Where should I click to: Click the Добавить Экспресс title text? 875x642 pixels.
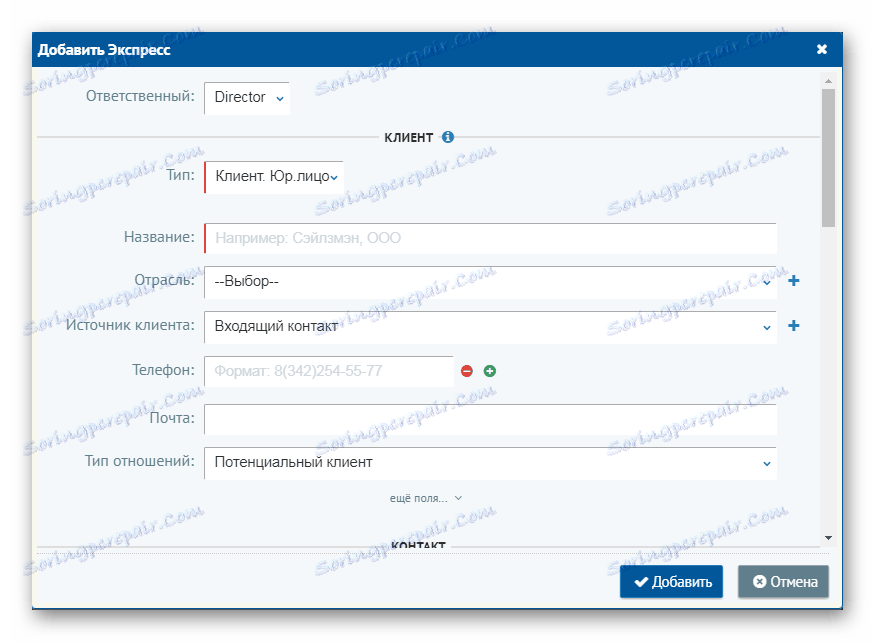click(x=104, y=50)
